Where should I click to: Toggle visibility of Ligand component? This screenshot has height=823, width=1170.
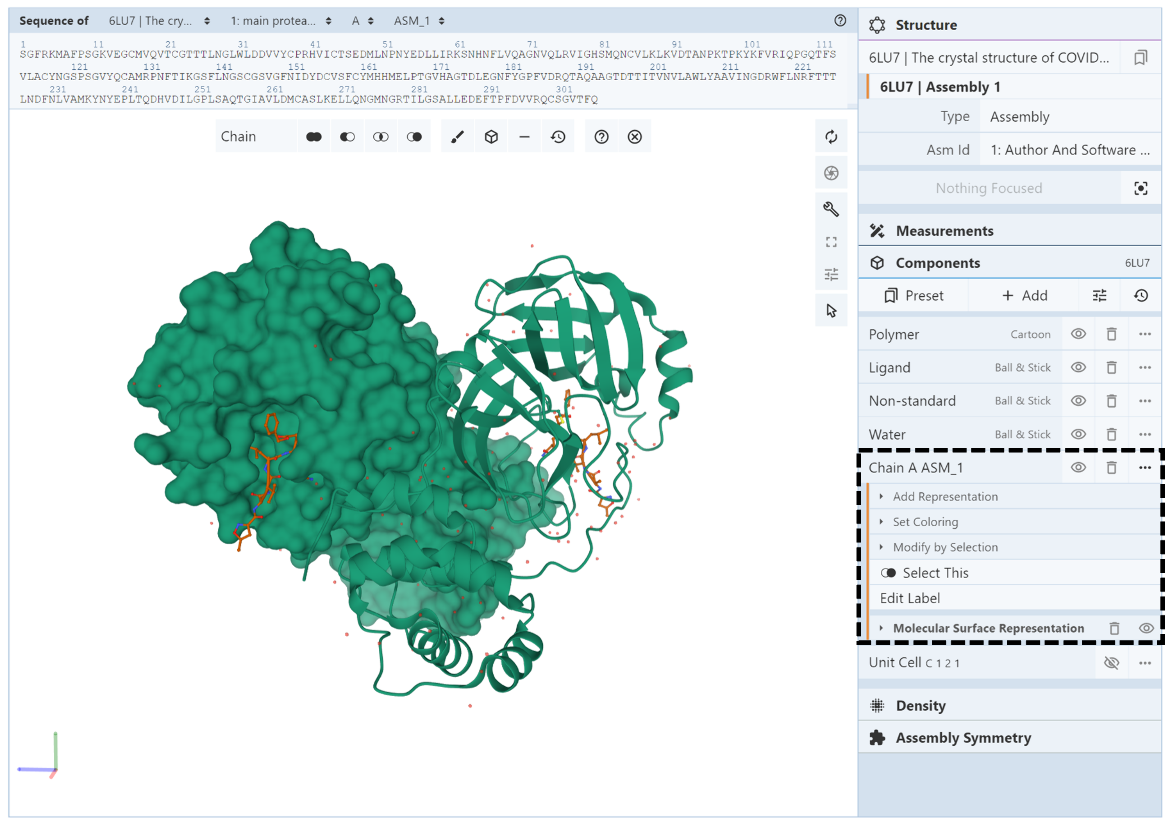pos(1078,368)
